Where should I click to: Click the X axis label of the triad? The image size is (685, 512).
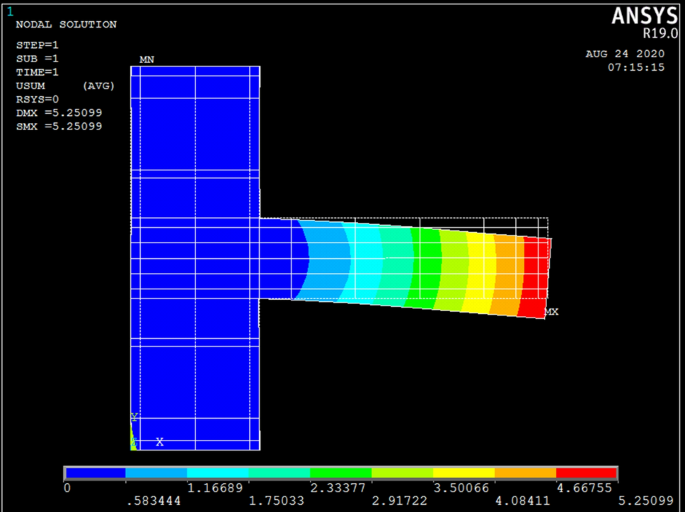click(x=159, y=441)
